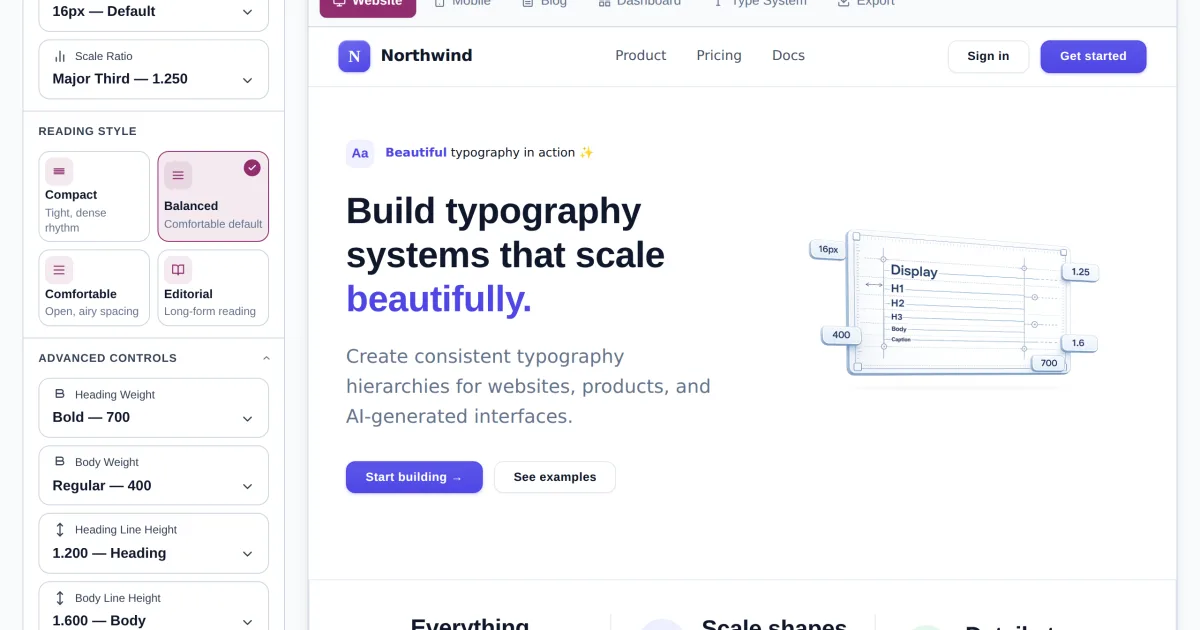Click the See examples button

click(x=555, y=477)
